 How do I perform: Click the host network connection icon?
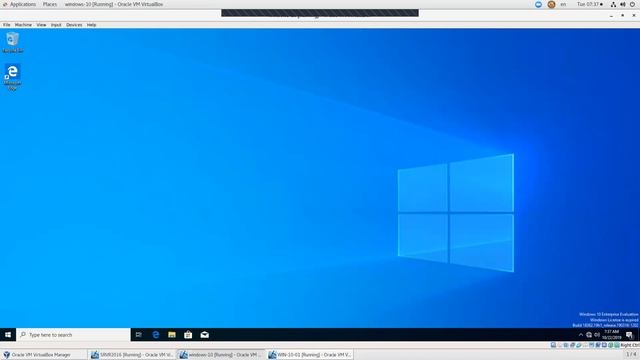tap(613, 4)
